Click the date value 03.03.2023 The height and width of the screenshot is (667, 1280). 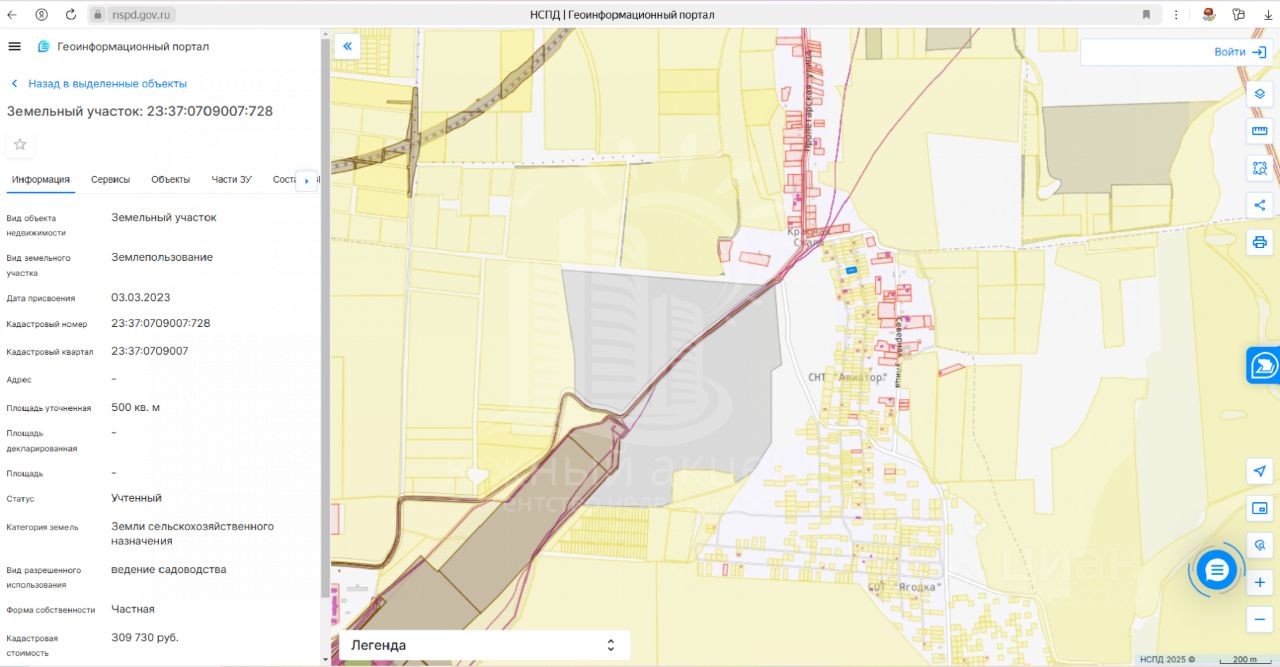141,297
